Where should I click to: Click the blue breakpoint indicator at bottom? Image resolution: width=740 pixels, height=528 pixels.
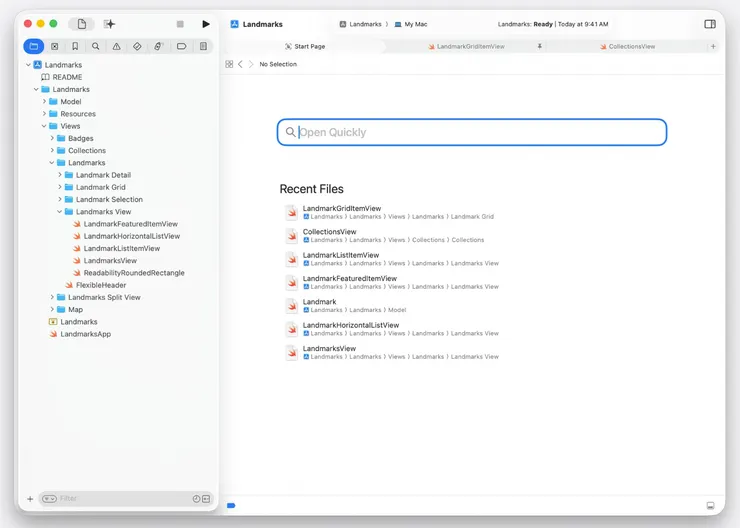pyautogui.click(x=231, y=505)
